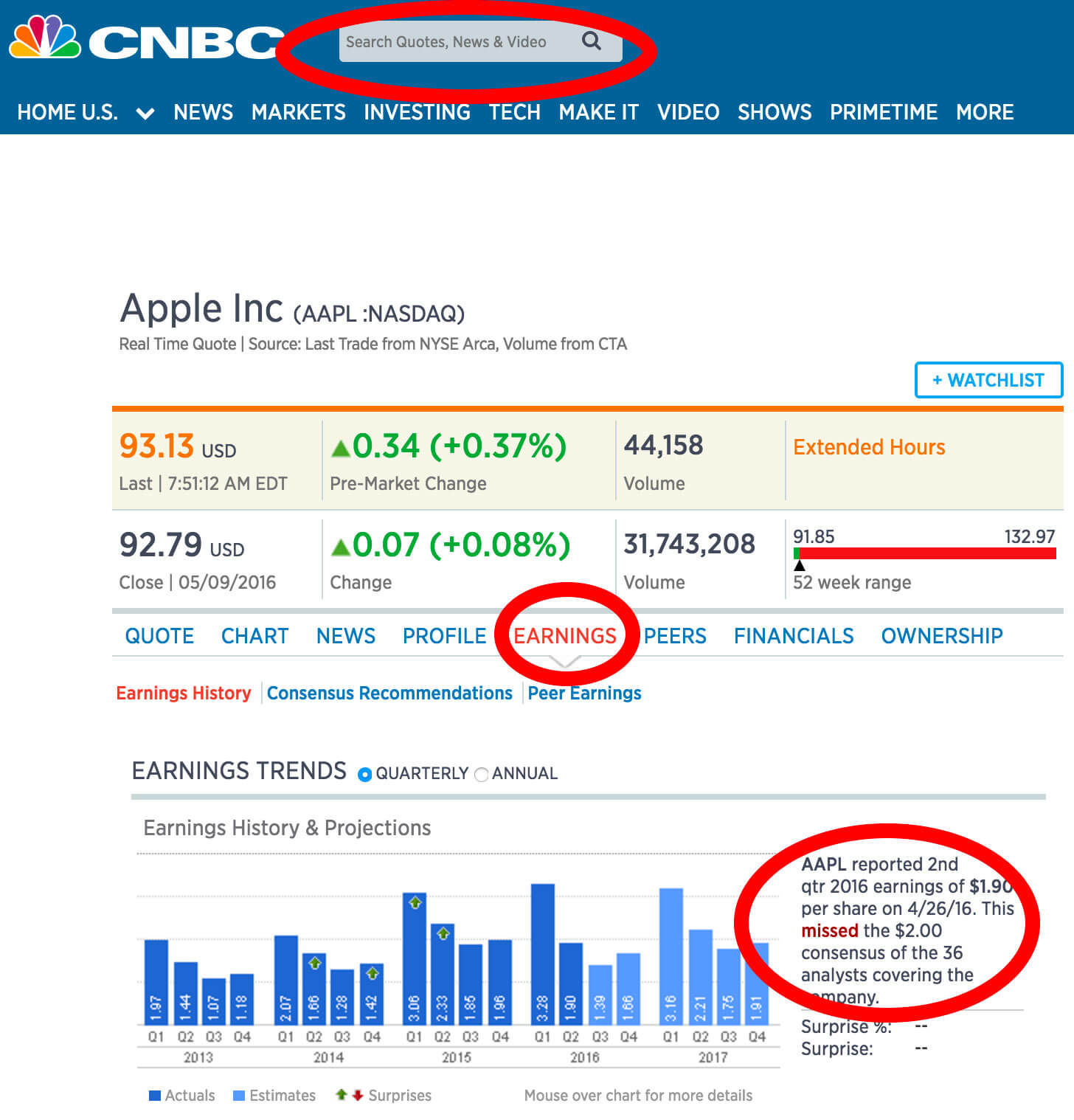Screen dimensions: 1074x1120
Task: Select the Annual radio button
Action: pos(482,775)
